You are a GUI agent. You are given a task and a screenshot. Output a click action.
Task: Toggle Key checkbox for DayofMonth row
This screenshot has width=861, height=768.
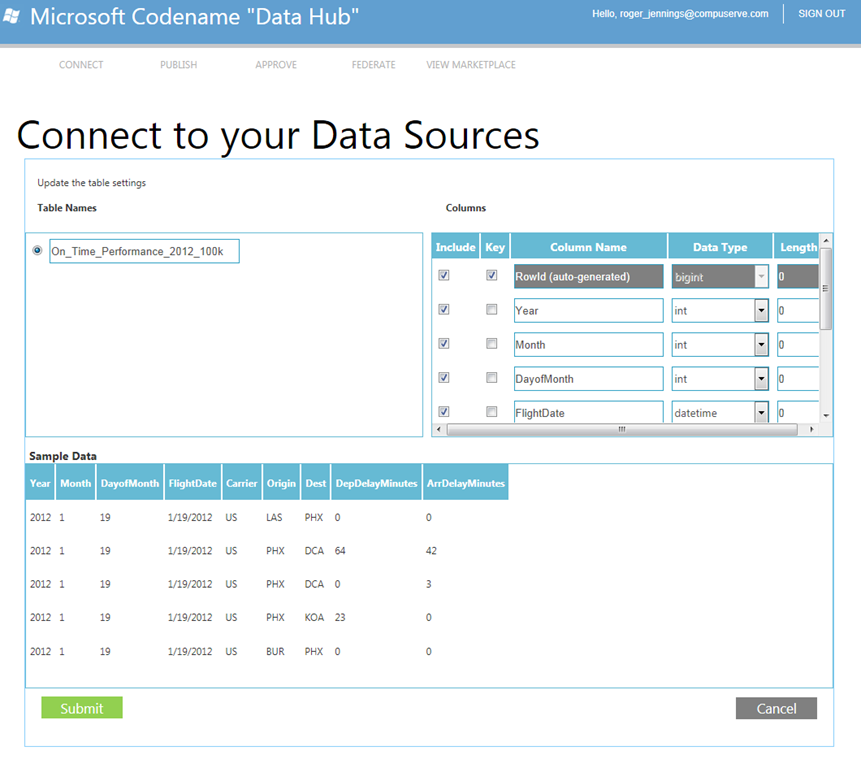click(491, 378)
